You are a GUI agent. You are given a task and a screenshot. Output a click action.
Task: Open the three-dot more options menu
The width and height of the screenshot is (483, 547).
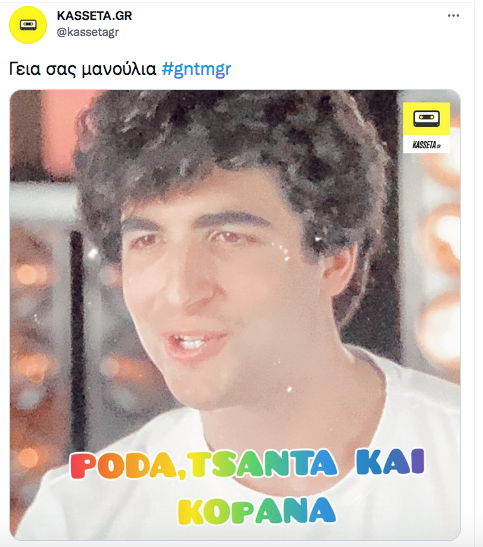click(453, 16)
